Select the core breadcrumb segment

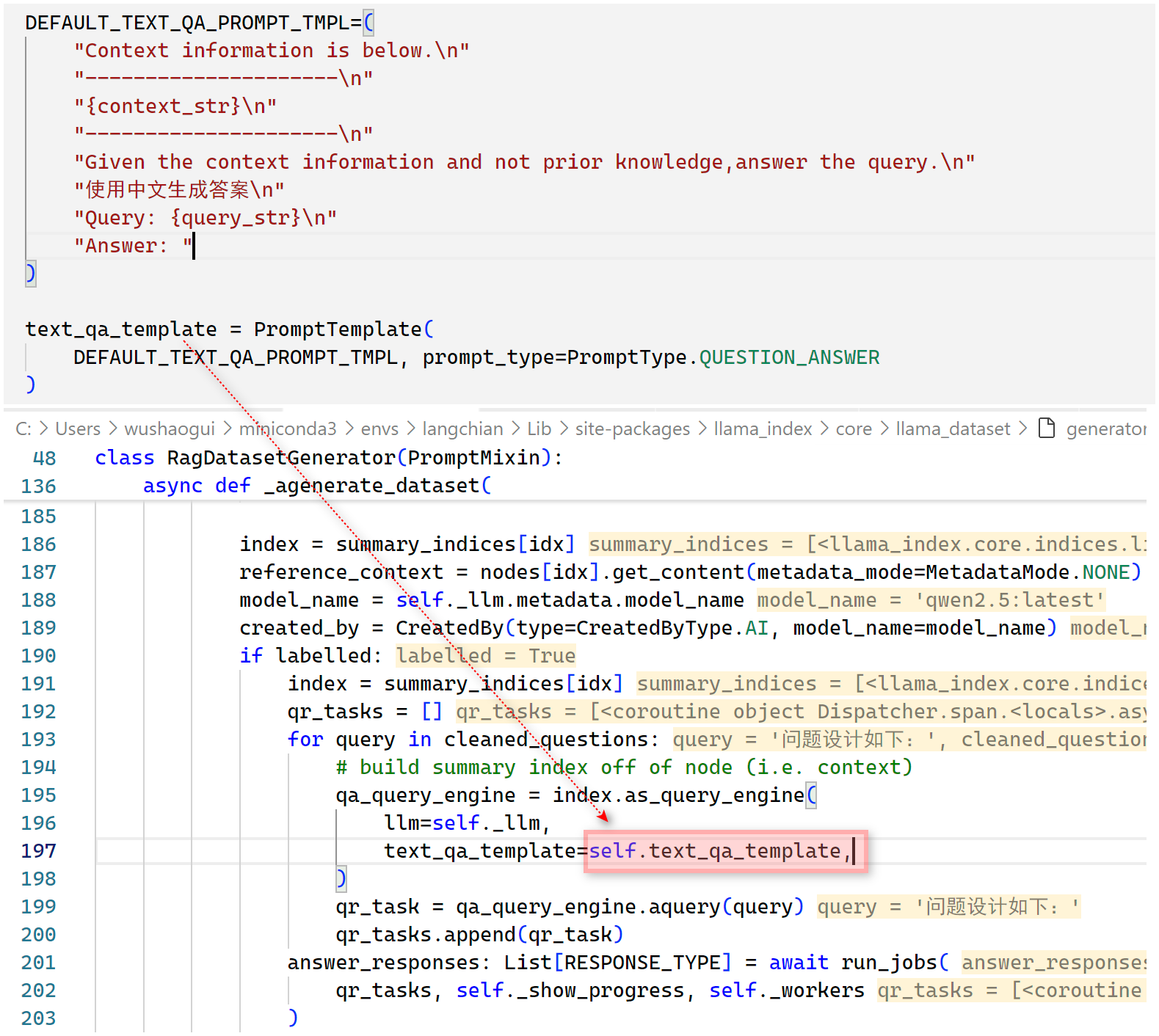coord(854,428)
